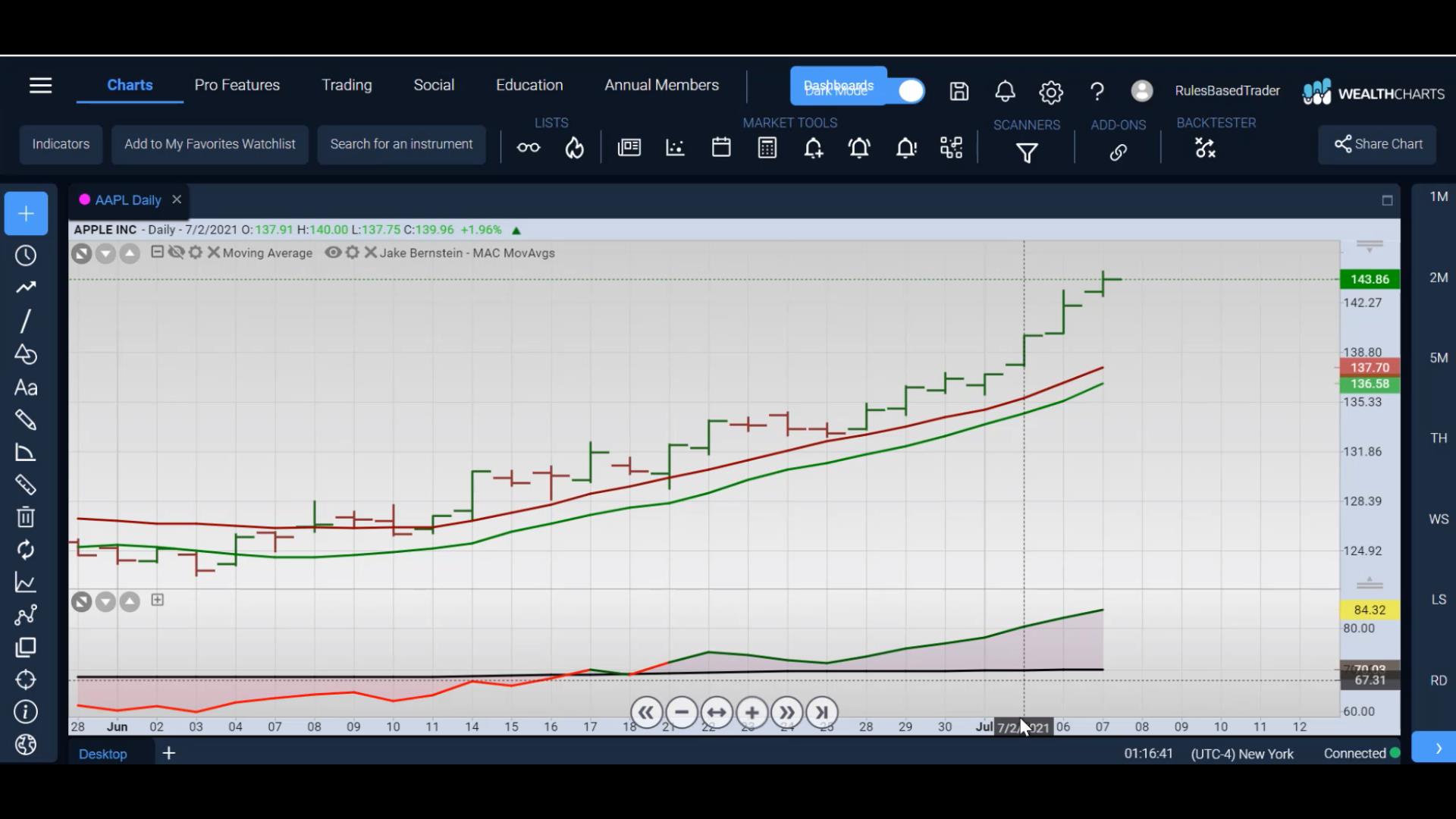The image size is (1456, 819).
Task: Select the ruler measure tool
Action: click(26, 485)
